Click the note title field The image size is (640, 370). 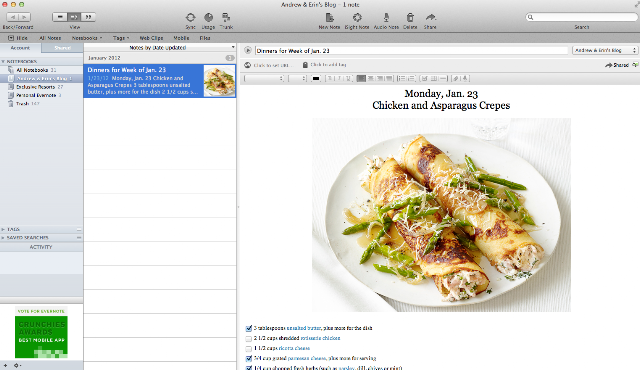(x=411, y=51)
